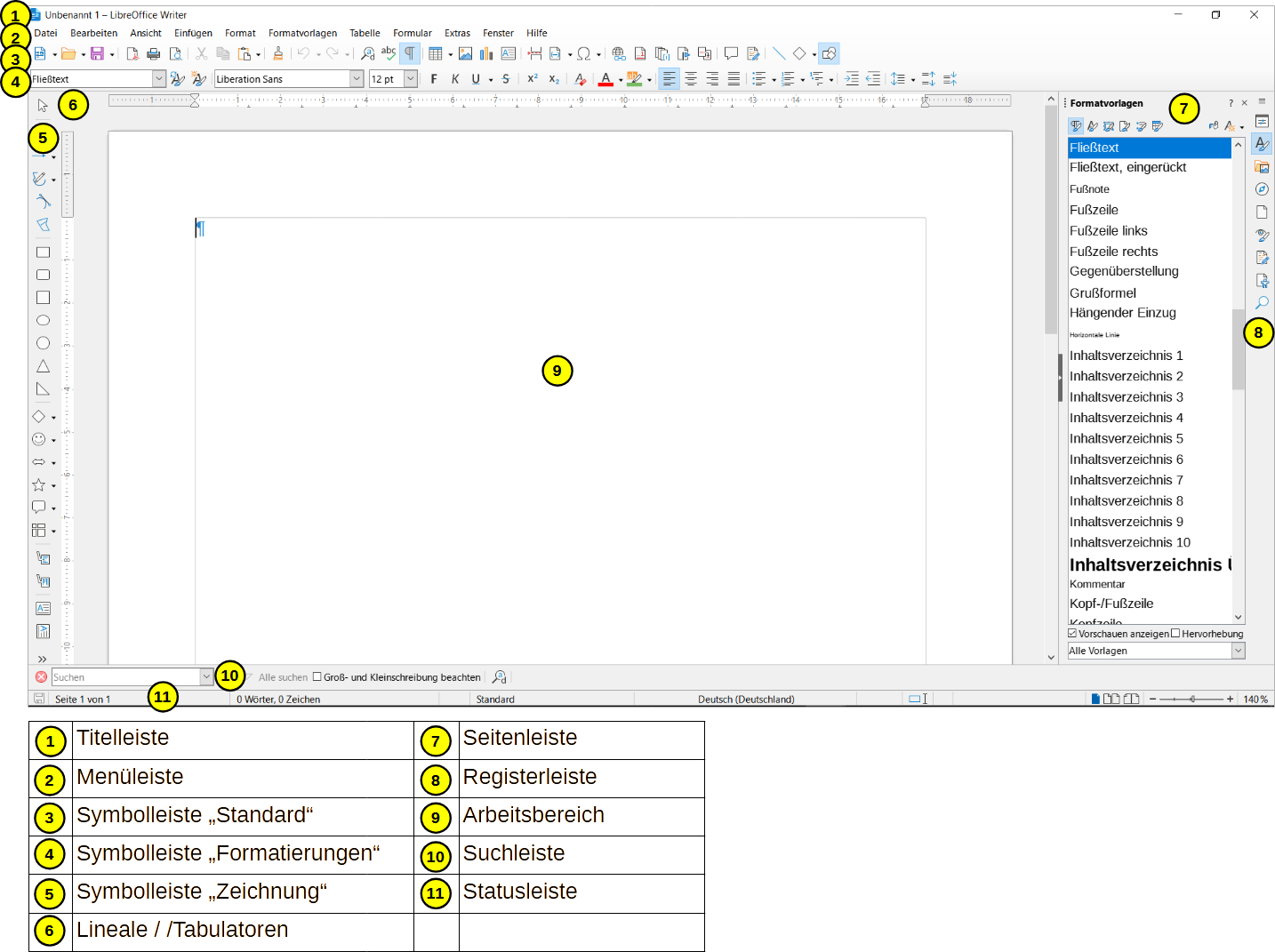Open the Alle Vorlagen filter dropdown
Image resolution: width=1275 pixels, height=952 pixels.
coord(1238,651)
